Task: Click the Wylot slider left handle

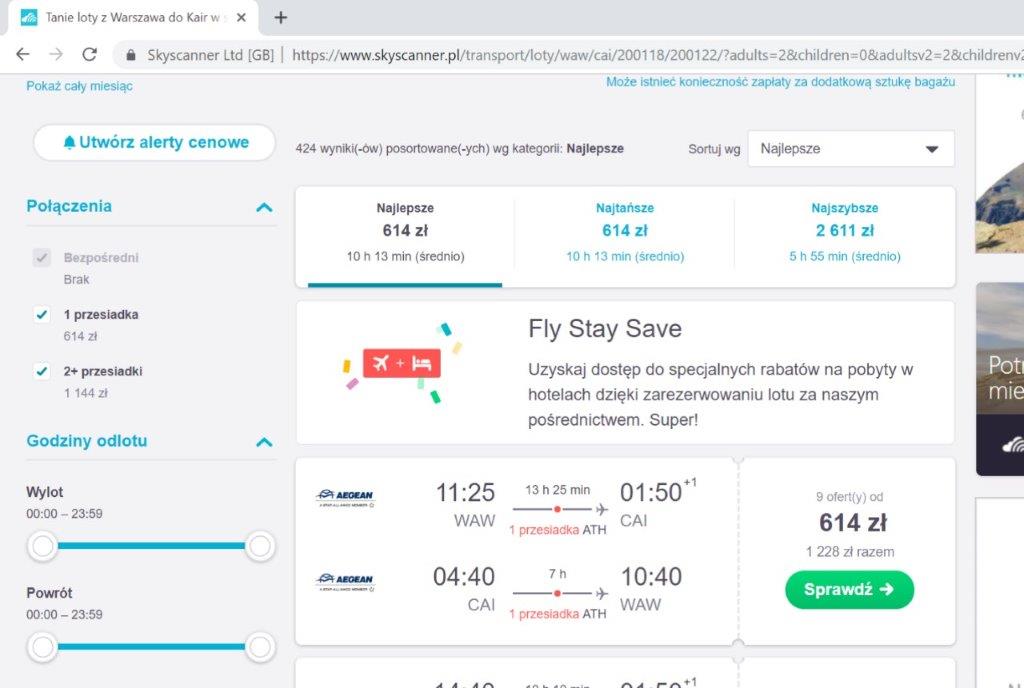Action: tap(42, 546)
